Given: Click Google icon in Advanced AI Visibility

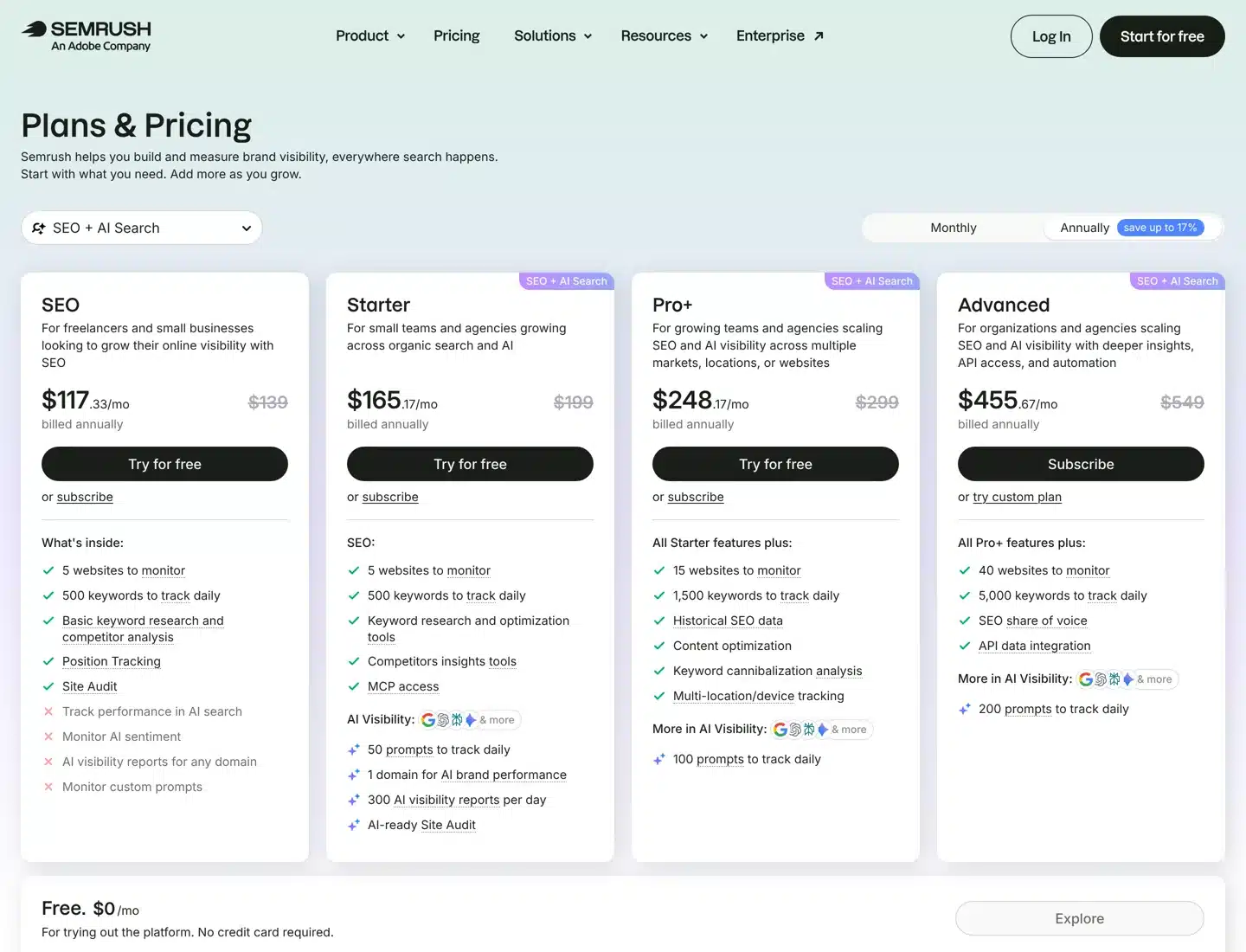Looking at the screenshot, I should point(1086,679).
